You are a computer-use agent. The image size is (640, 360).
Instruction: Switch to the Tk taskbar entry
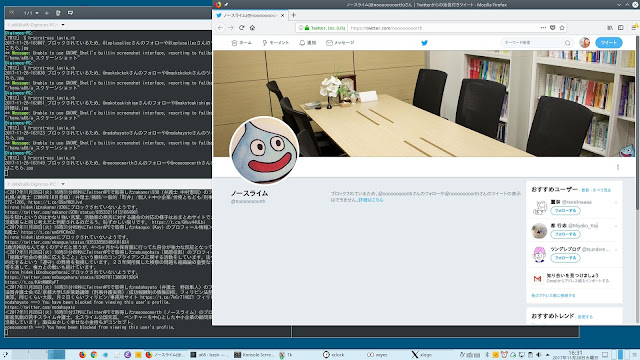[286, 354]
